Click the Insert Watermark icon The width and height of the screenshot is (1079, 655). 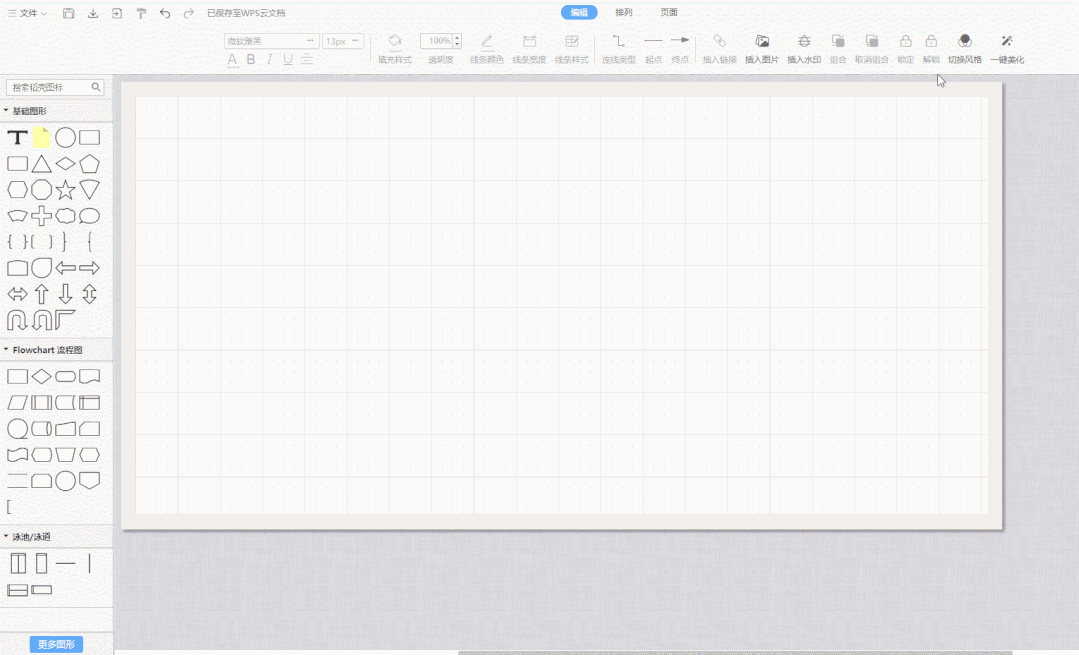pos(804,41)
